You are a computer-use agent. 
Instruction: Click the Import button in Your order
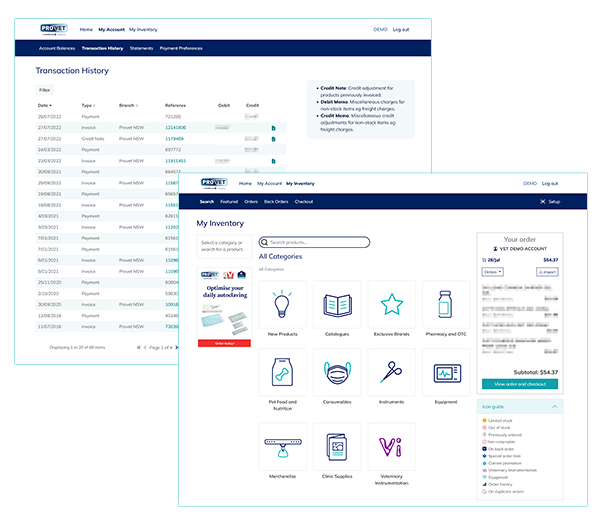pos(547,271)
